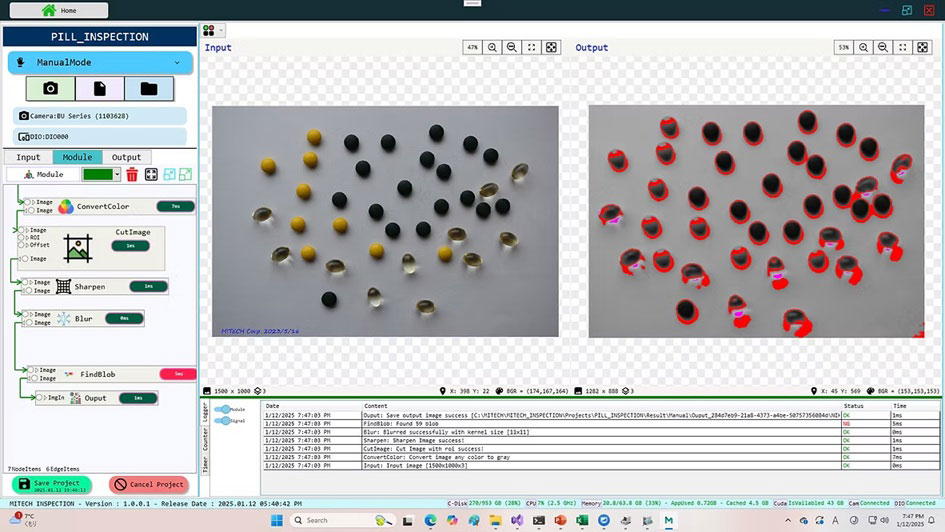This screenshot has height=532, width=945.
Task: Click the camera capture button
Action: click(x=50, y=89)
